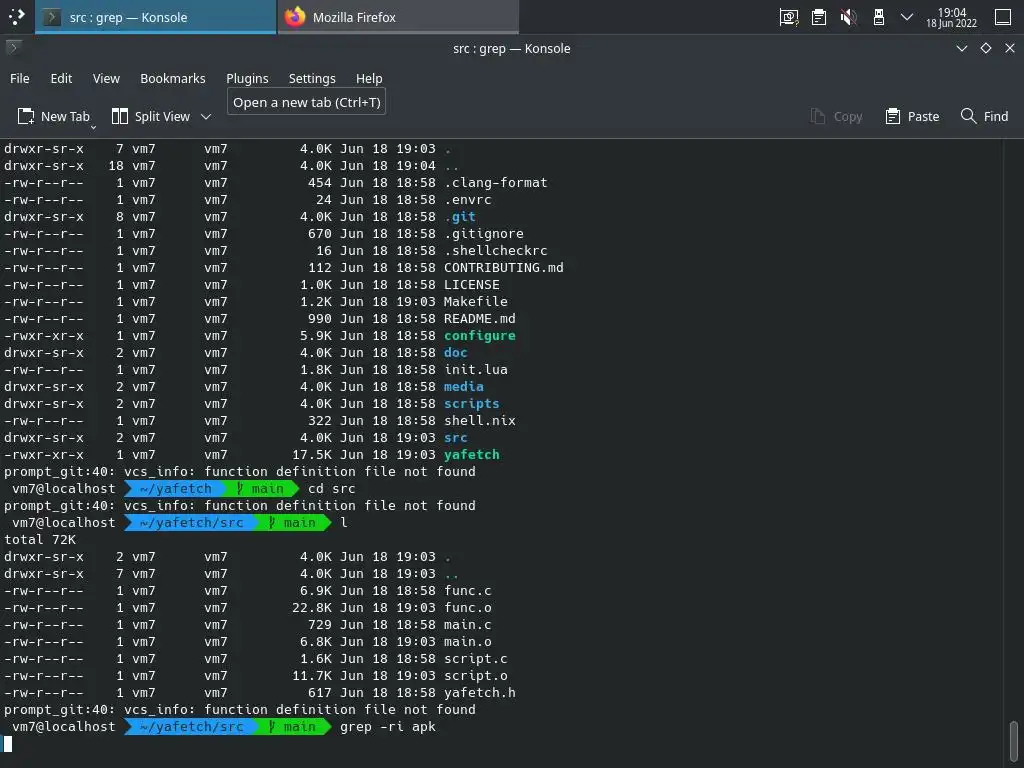This screenshot has height=768, width=1024.
Task: Open the Plugins menu
Action: click(x=248, y=78)
